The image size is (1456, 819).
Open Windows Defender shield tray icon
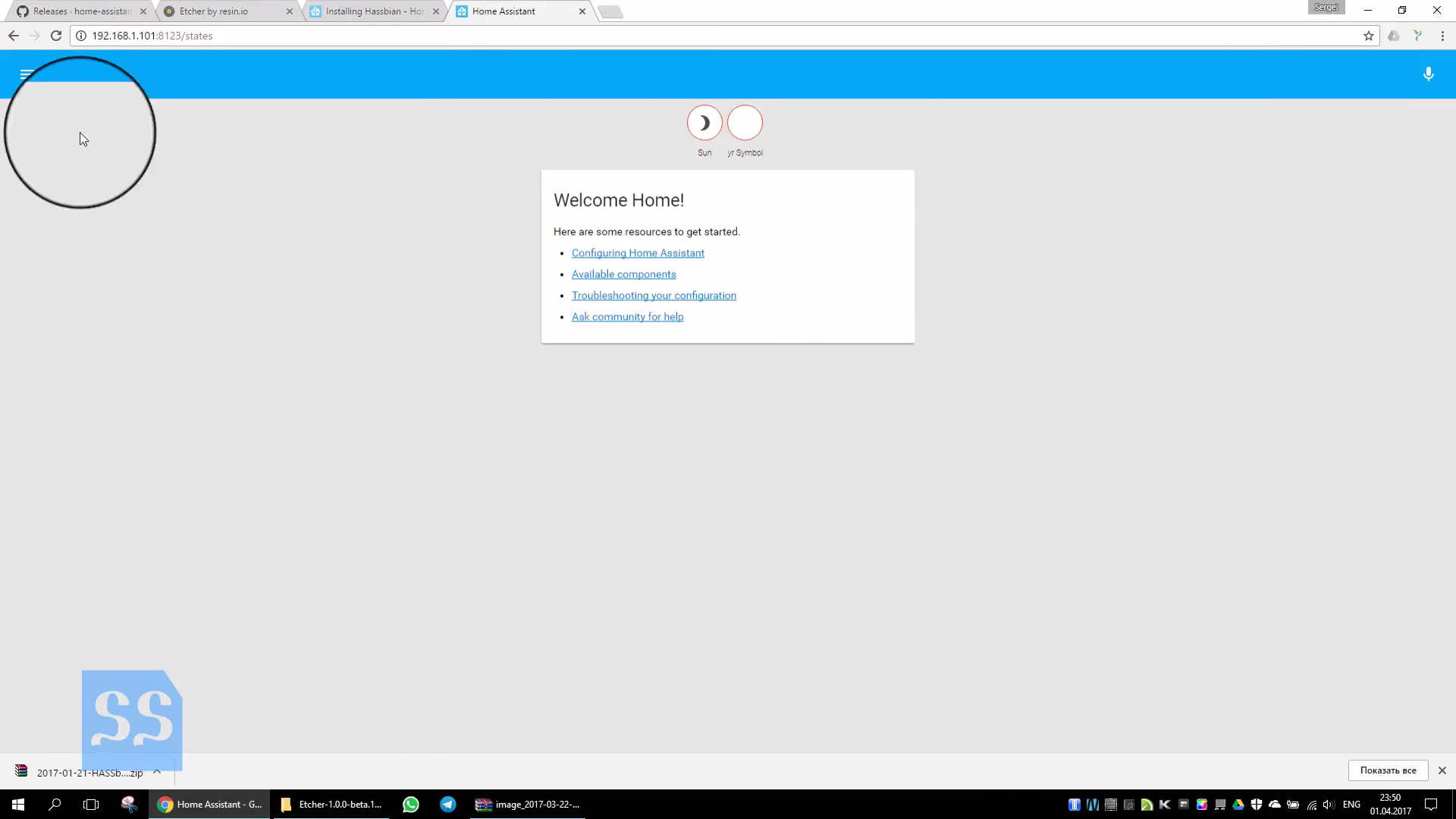click(x=1257, y=805)
